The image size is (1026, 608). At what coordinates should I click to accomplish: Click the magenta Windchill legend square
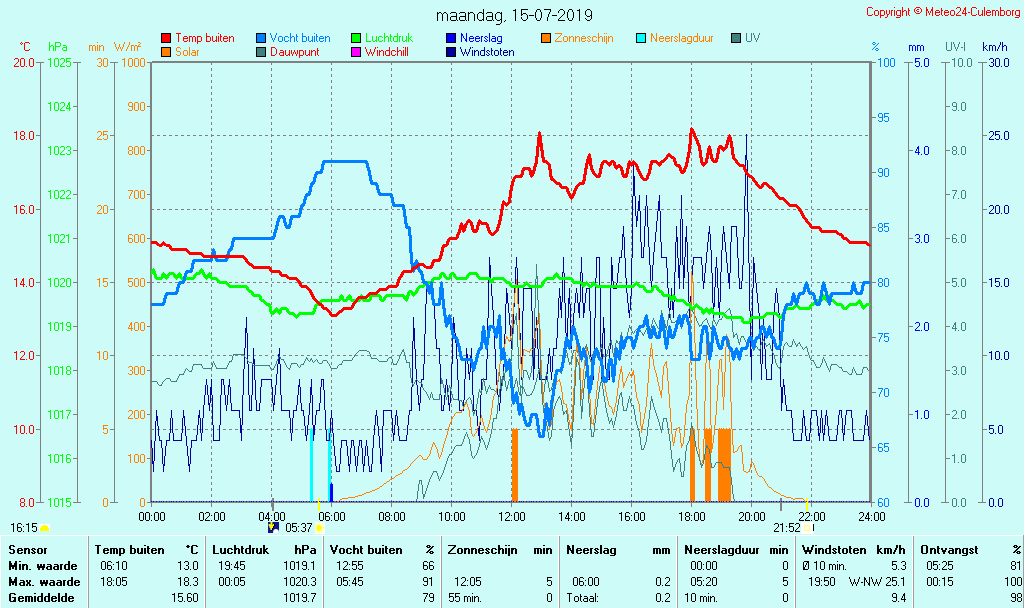coord(356,52)
